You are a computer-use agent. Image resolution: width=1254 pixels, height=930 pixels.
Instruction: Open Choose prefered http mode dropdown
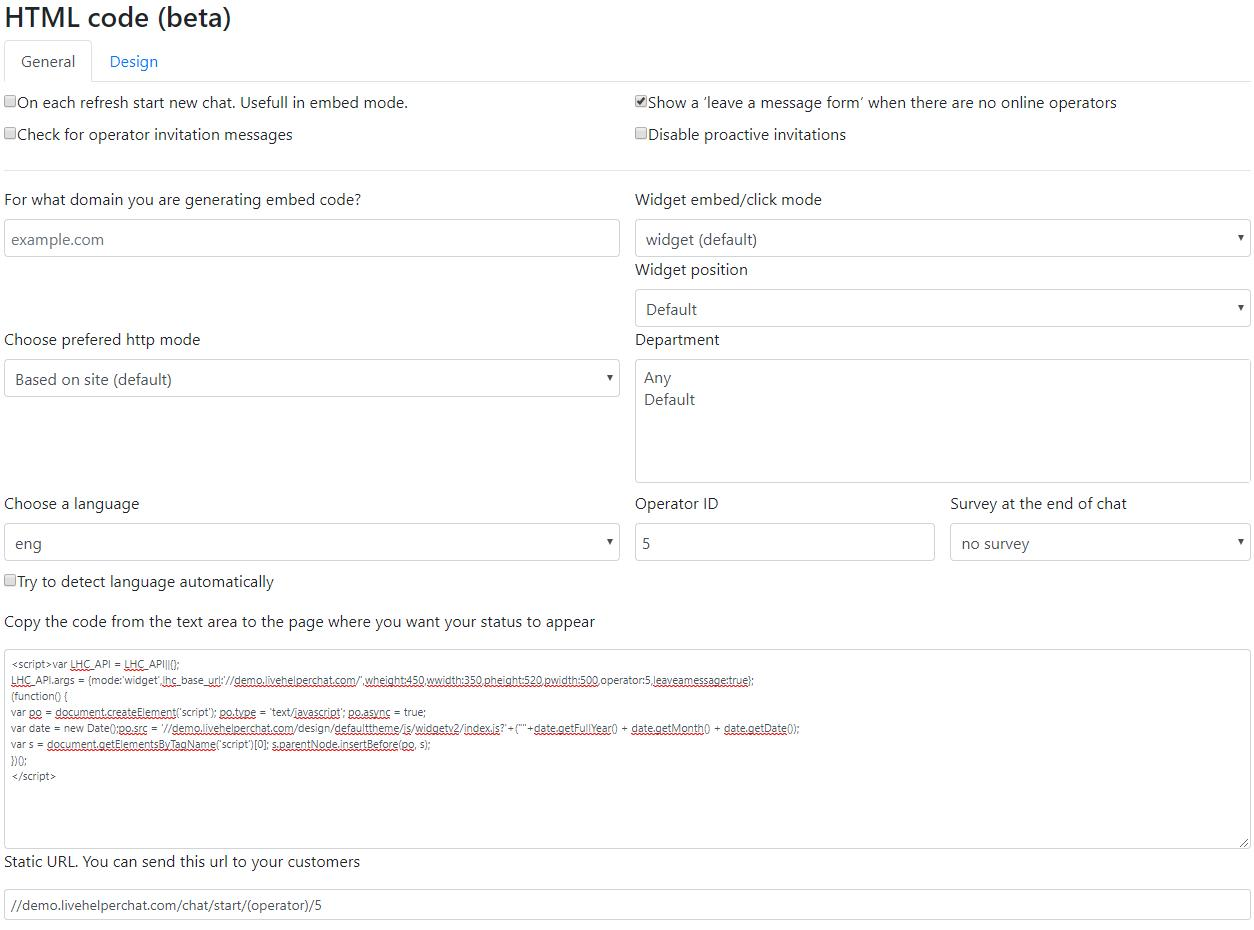312,379
